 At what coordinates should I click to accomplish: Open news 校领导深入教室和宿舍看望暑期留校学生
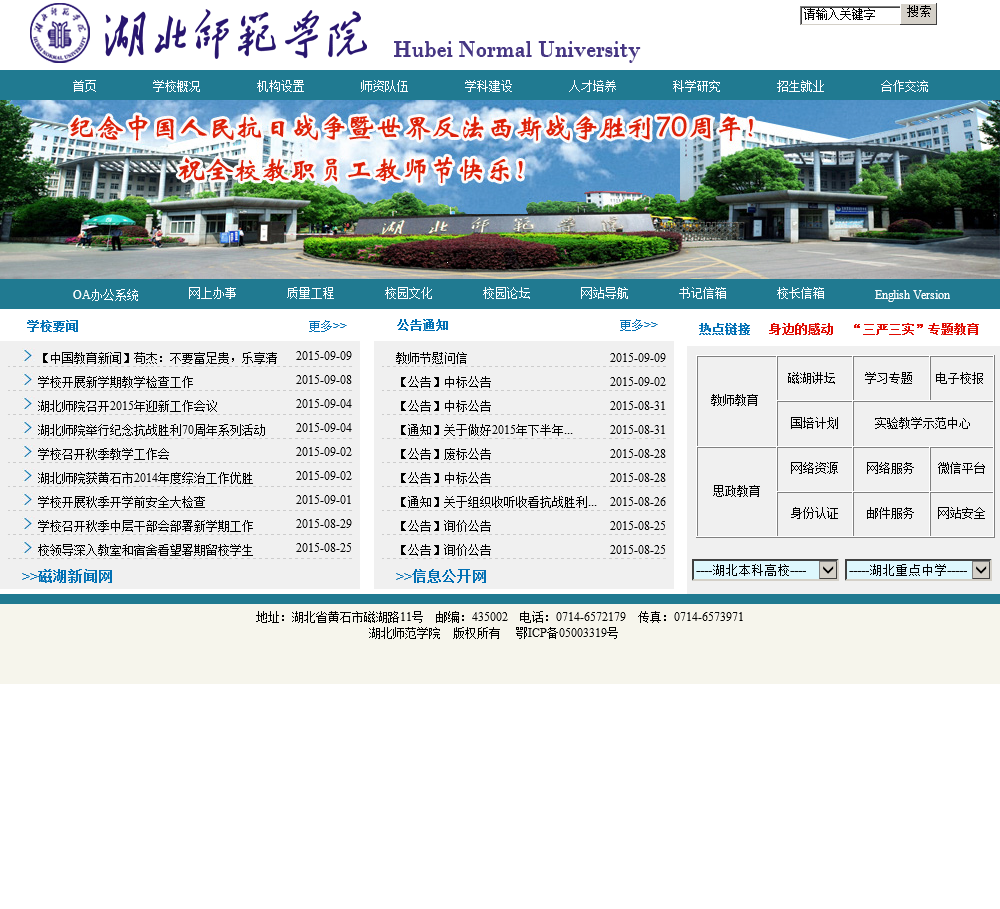coord(145,550)
